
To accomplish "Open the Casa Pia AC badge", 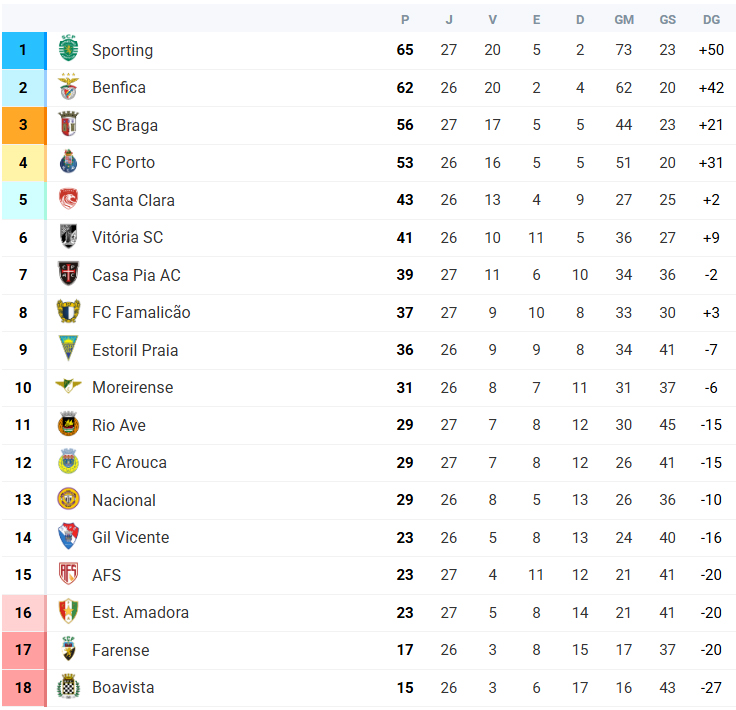I will tap(69, 274).
